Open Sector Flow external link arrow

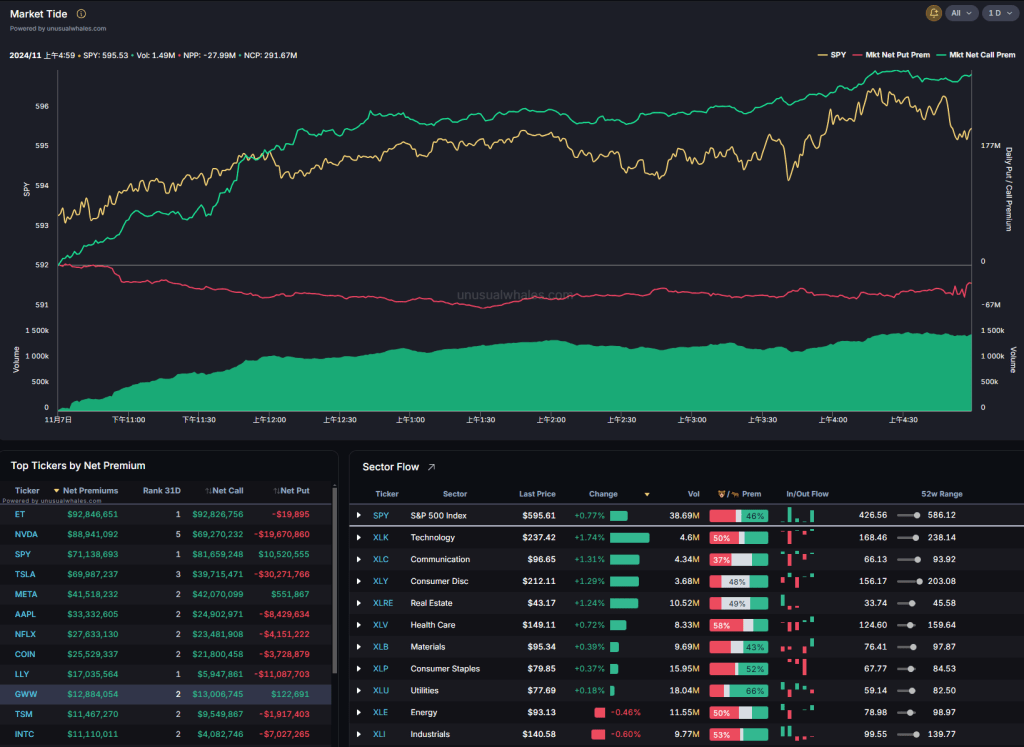[x=432, y=467]
